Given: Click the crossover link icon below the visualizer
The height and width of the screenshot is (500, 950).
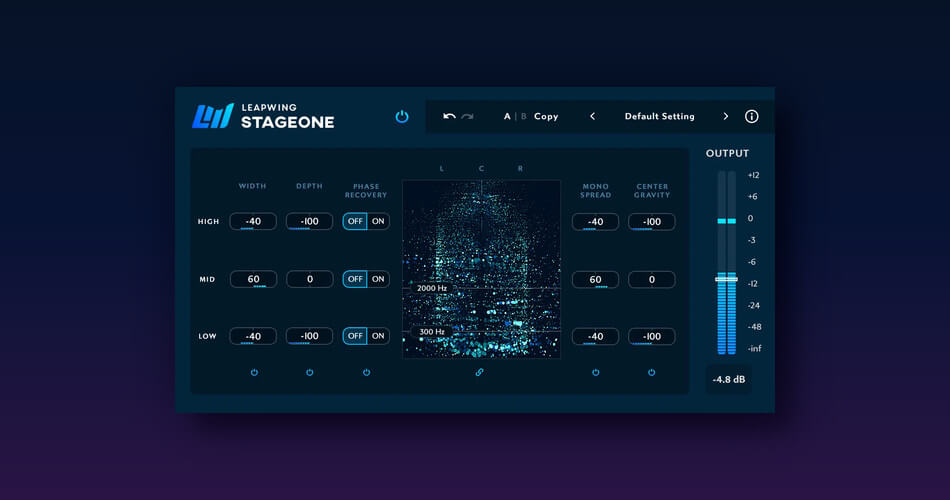Looking at the screenshot, I should [x=480, y=372].
